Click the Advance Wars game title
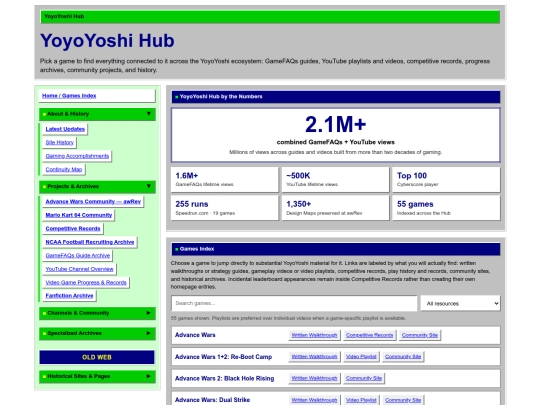540x405 pixels. 195,335
